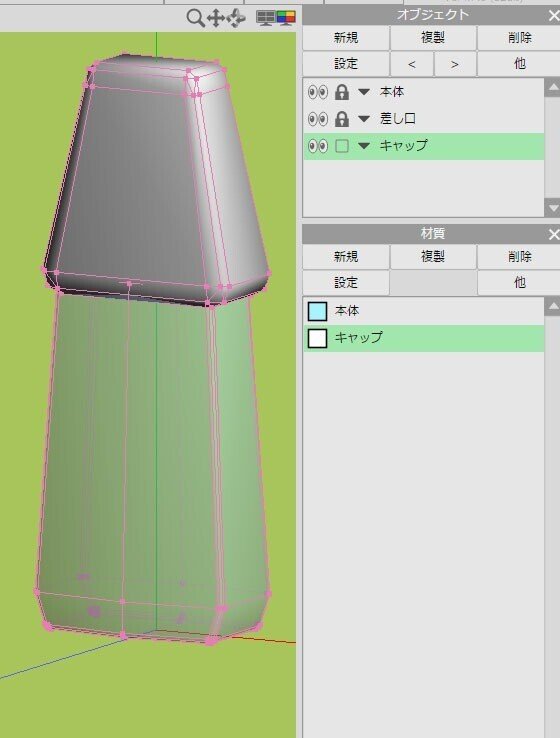Select the キャップ object row
The height and width of the screenshot is (738, 560).
pos(424,146)
